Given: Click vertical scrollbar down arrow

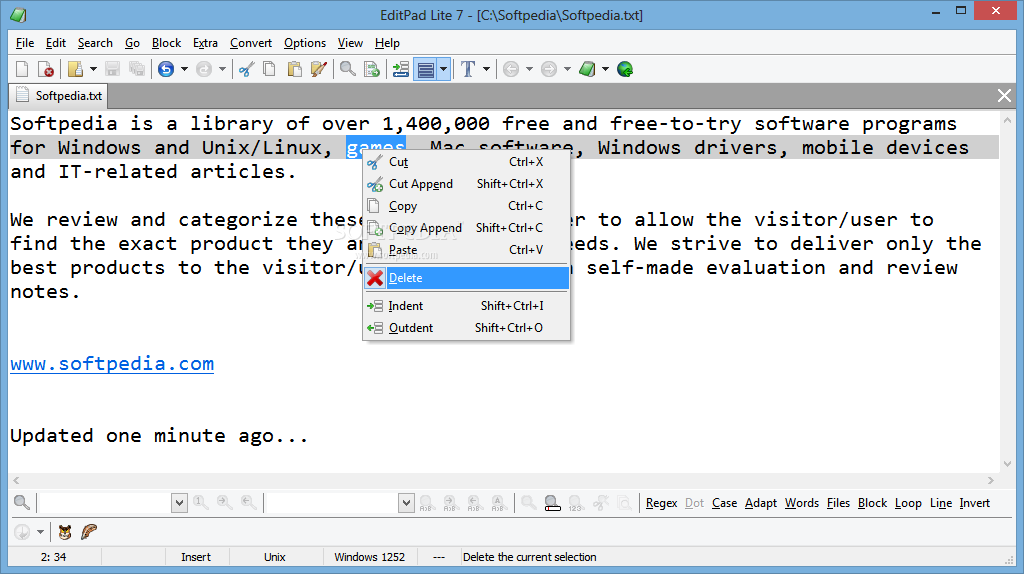Looking at the screenshot, I should 1006,464.
